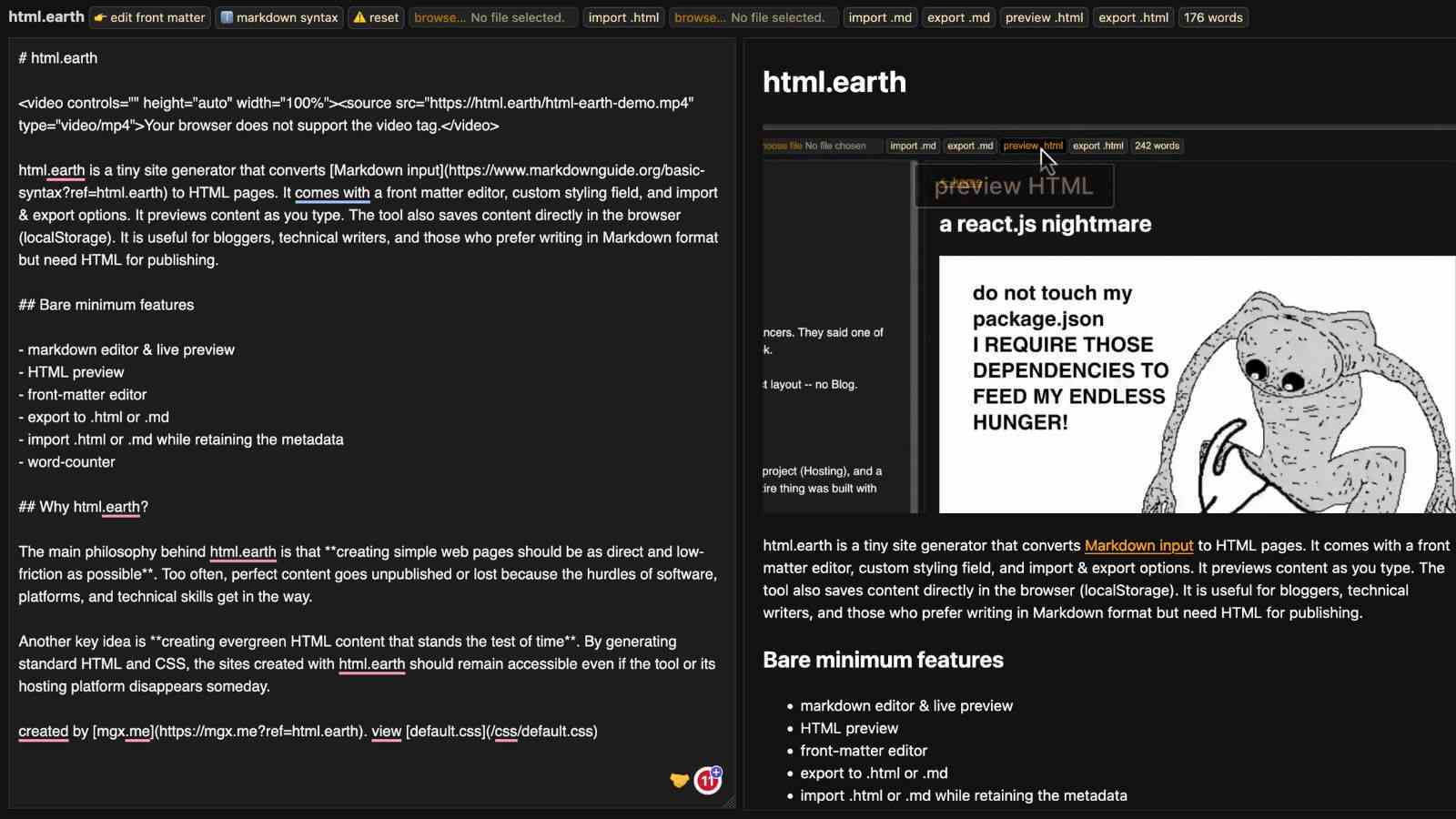Click the 'import .html or .md while retaining' preview bullet
This screenshot has width=1456, height=819.
click(964, 795)
